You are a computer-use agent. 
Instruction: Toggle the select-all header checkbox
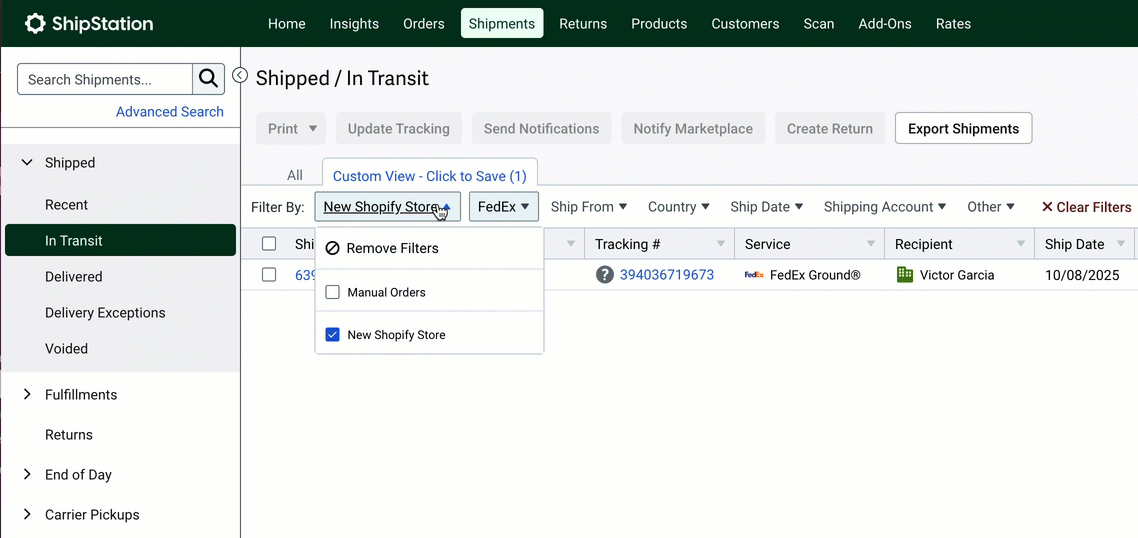[x=269, y=244]
